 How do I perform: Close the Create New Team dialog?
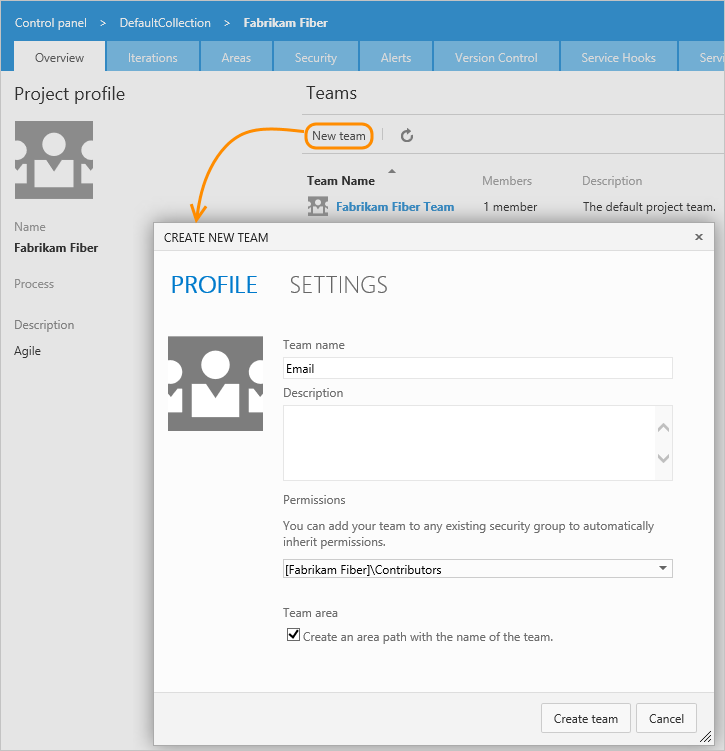pos(699,237)
